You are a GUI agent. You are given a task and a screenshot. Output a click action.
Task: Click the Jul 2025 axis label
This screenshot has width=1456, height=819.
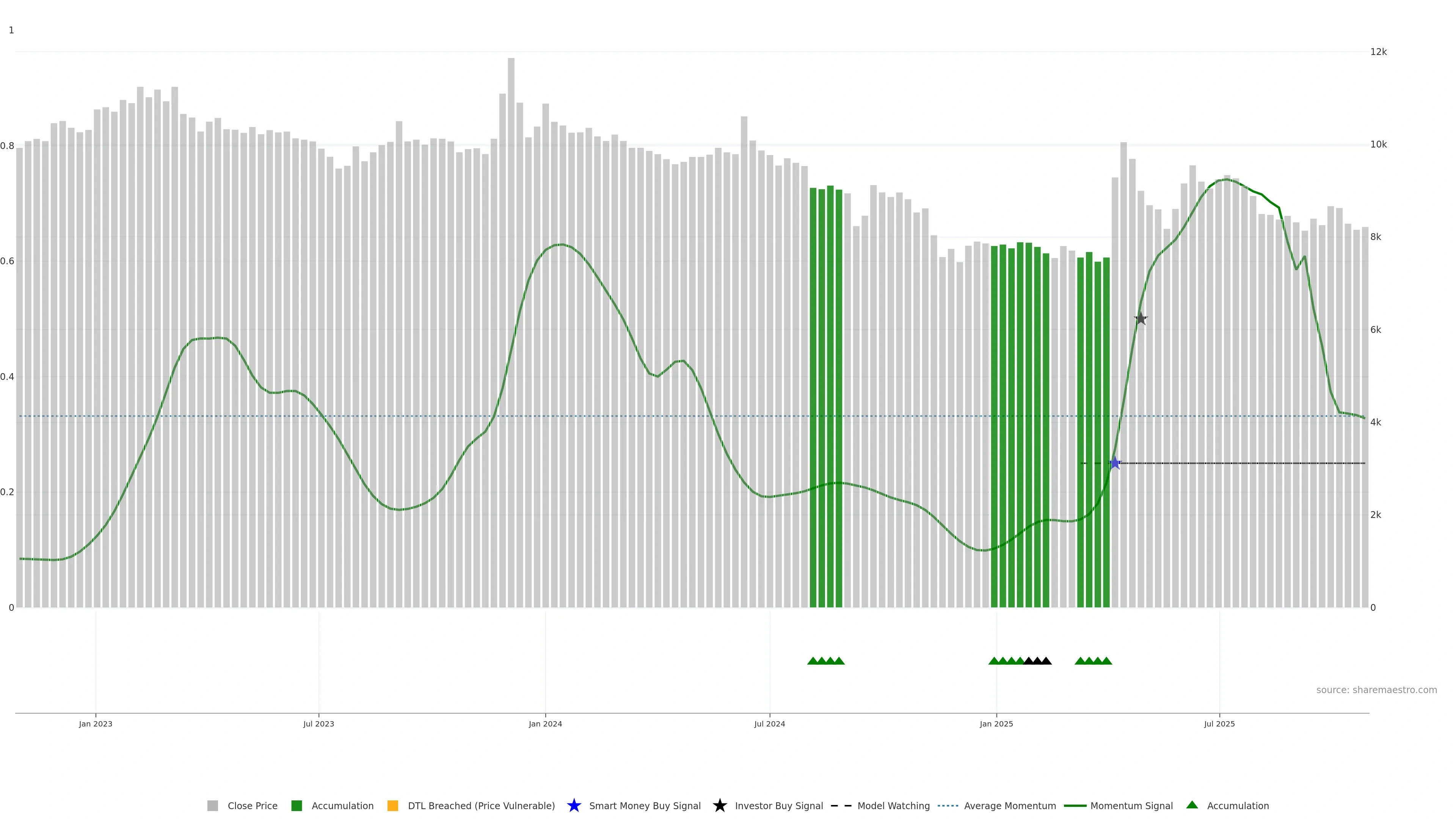pos(1219,723)
